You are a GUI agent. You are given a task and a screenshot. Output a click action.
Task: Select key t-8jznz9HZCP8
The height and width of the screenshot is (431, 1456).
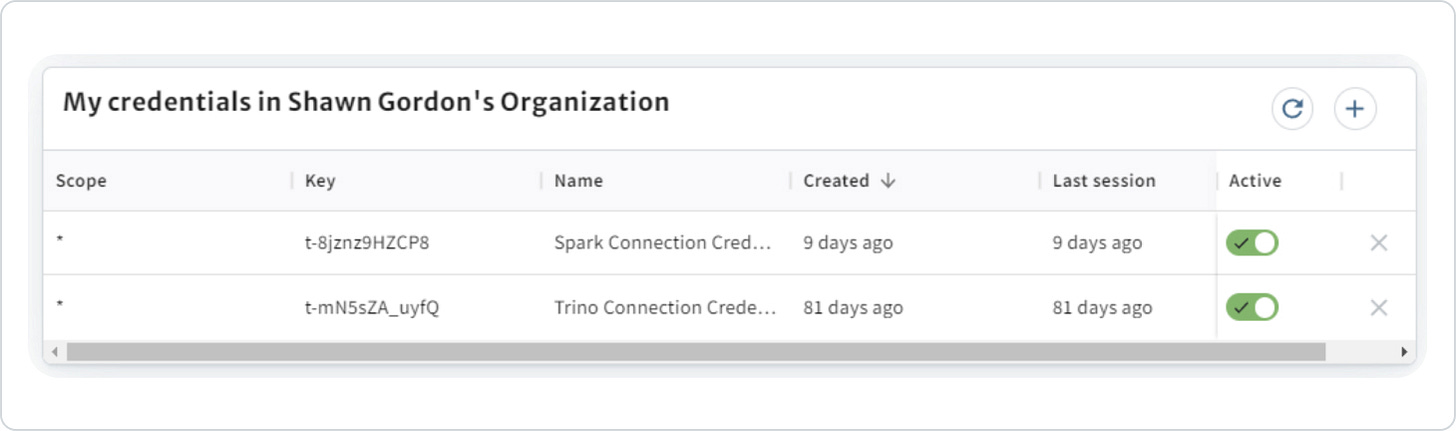coord(367,243)
